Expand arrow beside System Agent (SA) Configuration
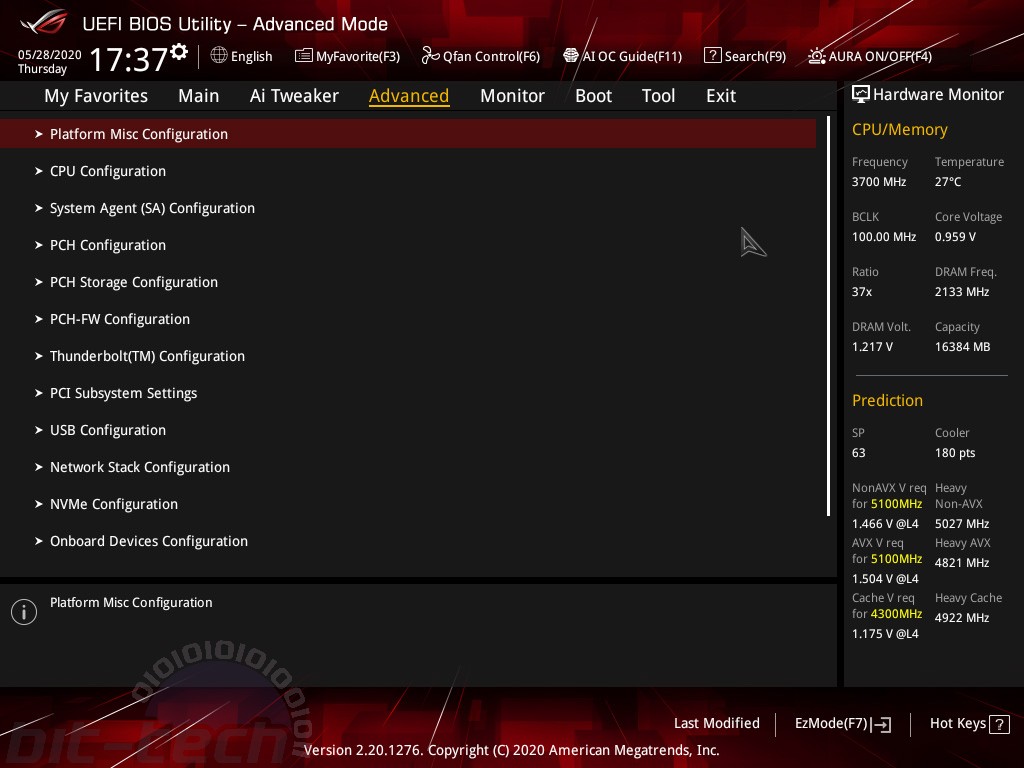The image size is (1024, 768). 39,208
